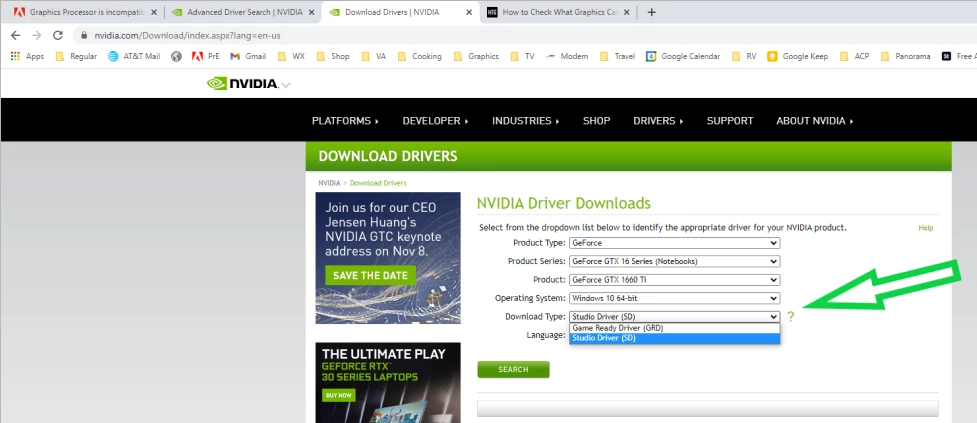The height and width of the screenshot is (423, 977).
Task: Click the green question mark help icon
Action: (791, 316)
